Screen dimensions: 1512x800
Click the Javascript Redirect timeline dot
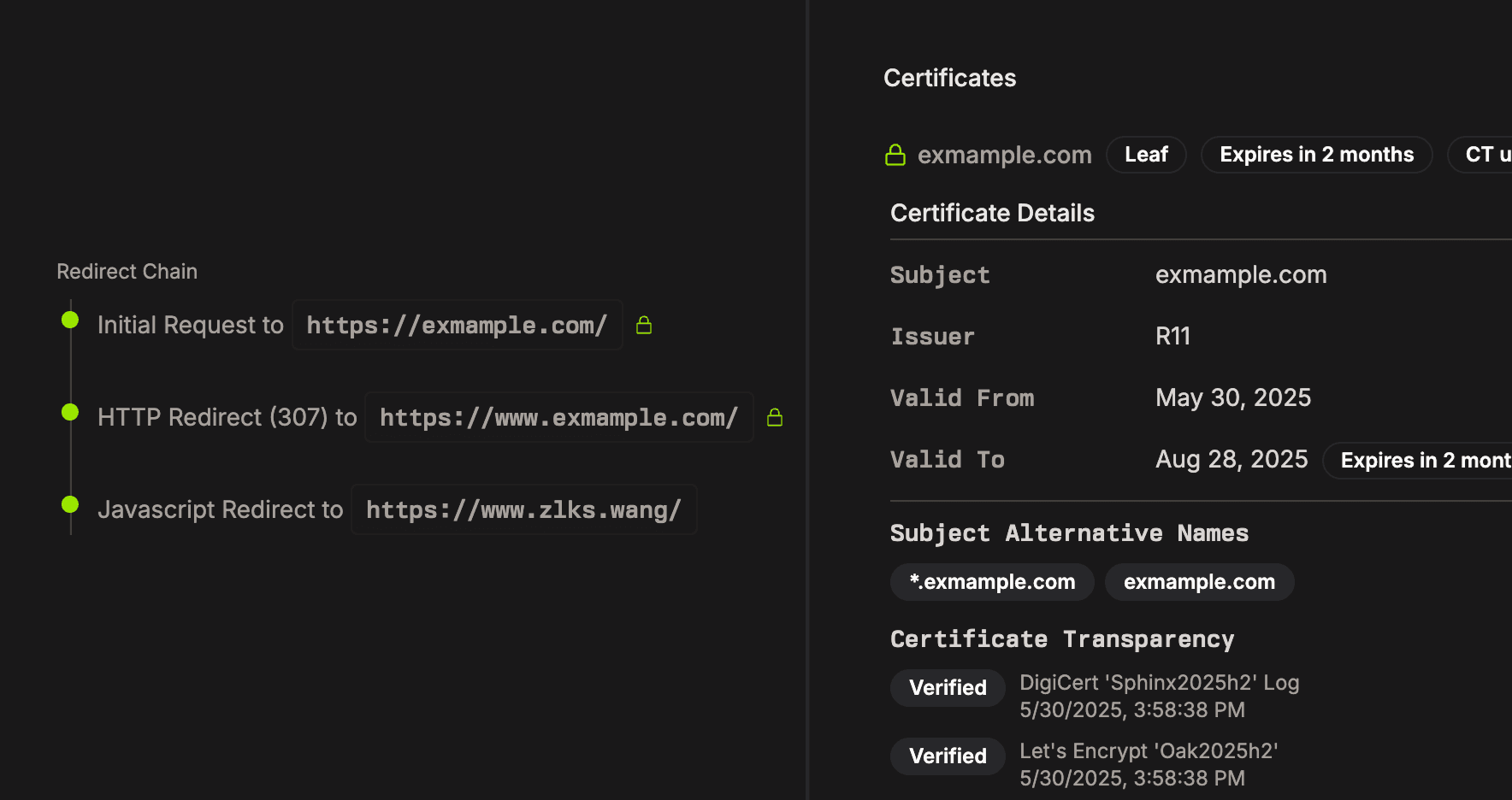[x=70, y=505]
